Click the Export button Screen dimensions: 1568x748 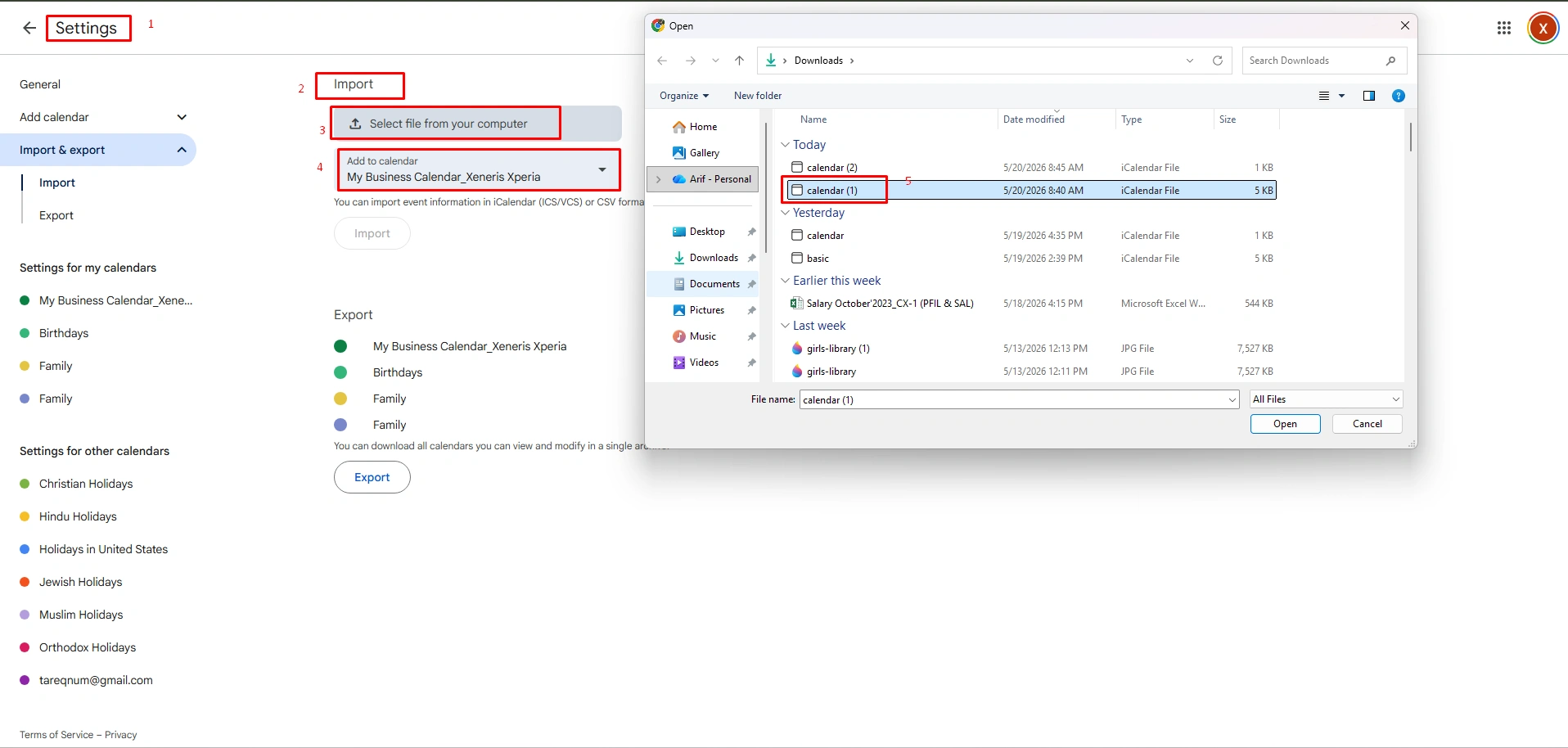click(x=372, y=477)
